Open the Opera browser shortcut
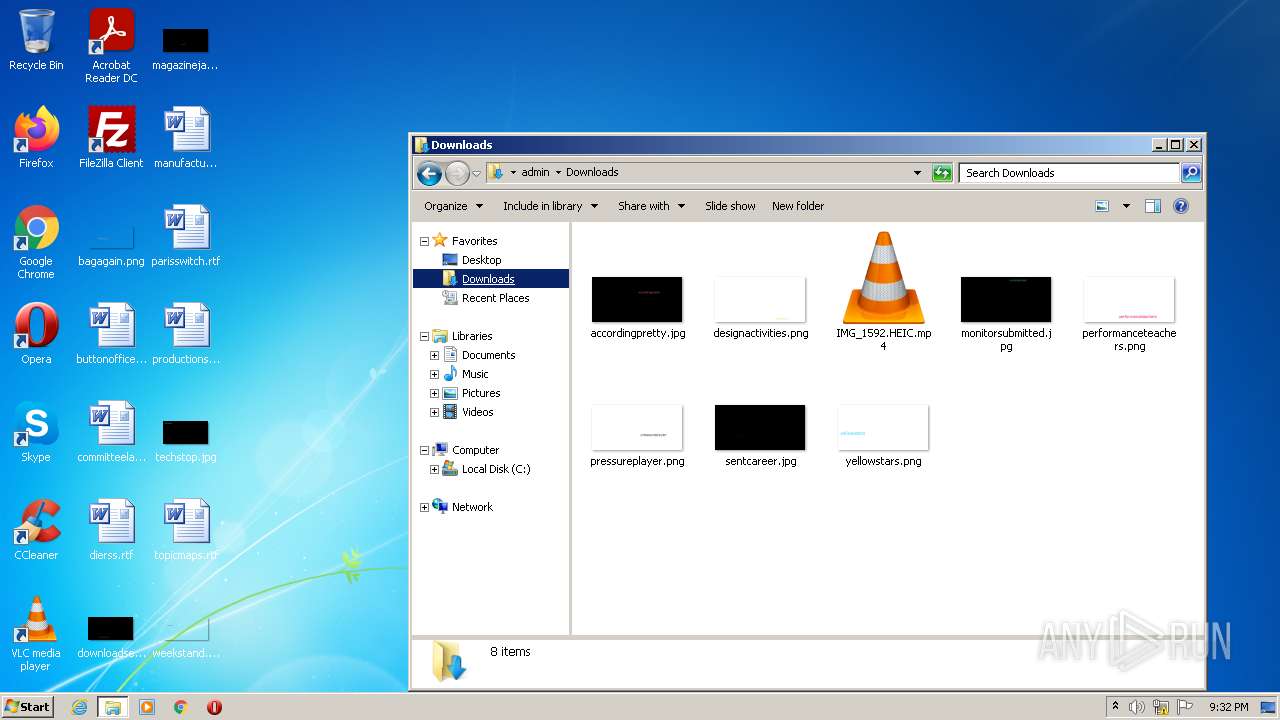 36,334
